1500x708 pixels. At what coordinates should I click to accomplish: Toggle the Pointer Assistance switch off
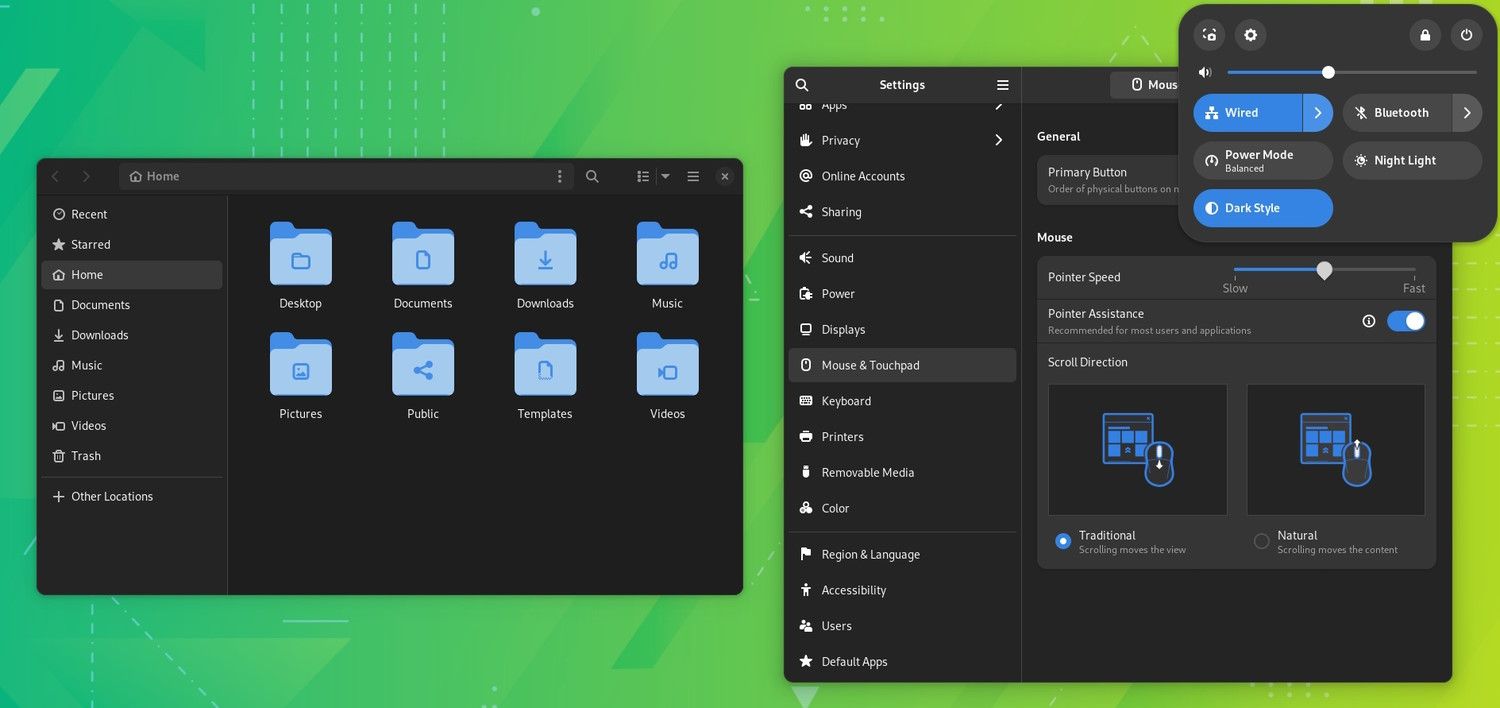1406,320
